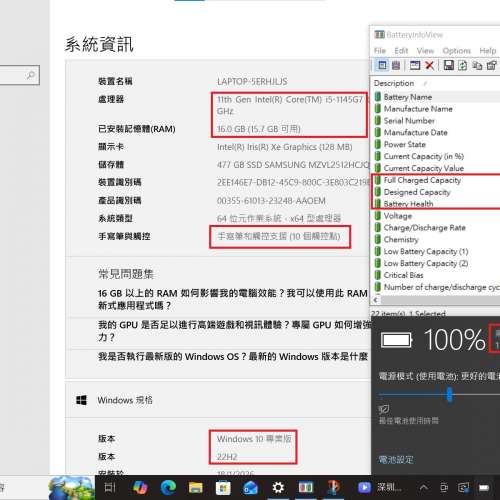Select the Power State row
Image resolution: width=500 pixels, height=500 pixels.
coord(437,144)
